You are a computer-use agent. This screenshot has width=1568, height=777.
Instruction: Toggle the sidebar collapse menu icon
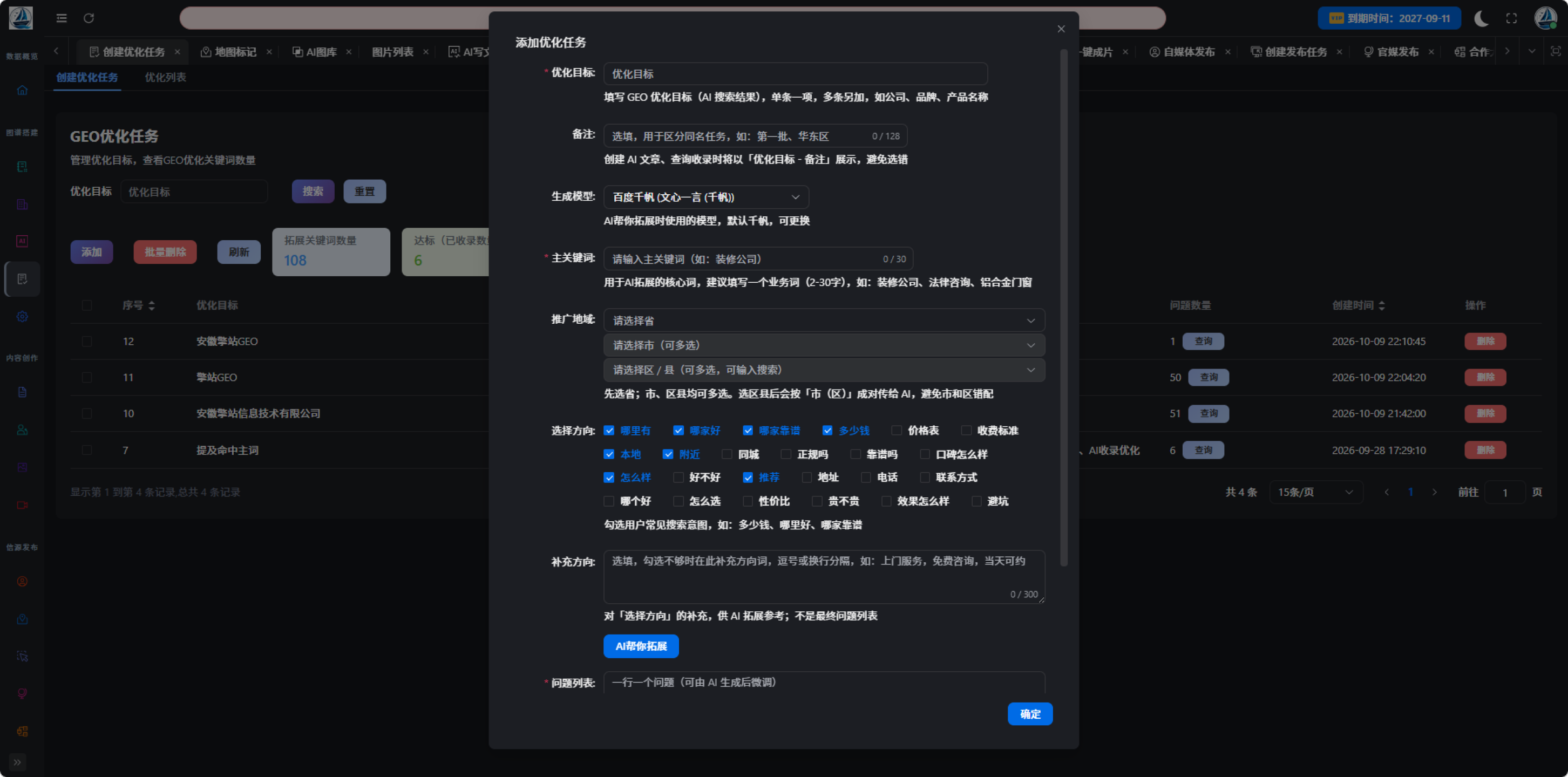pos(62,18)
